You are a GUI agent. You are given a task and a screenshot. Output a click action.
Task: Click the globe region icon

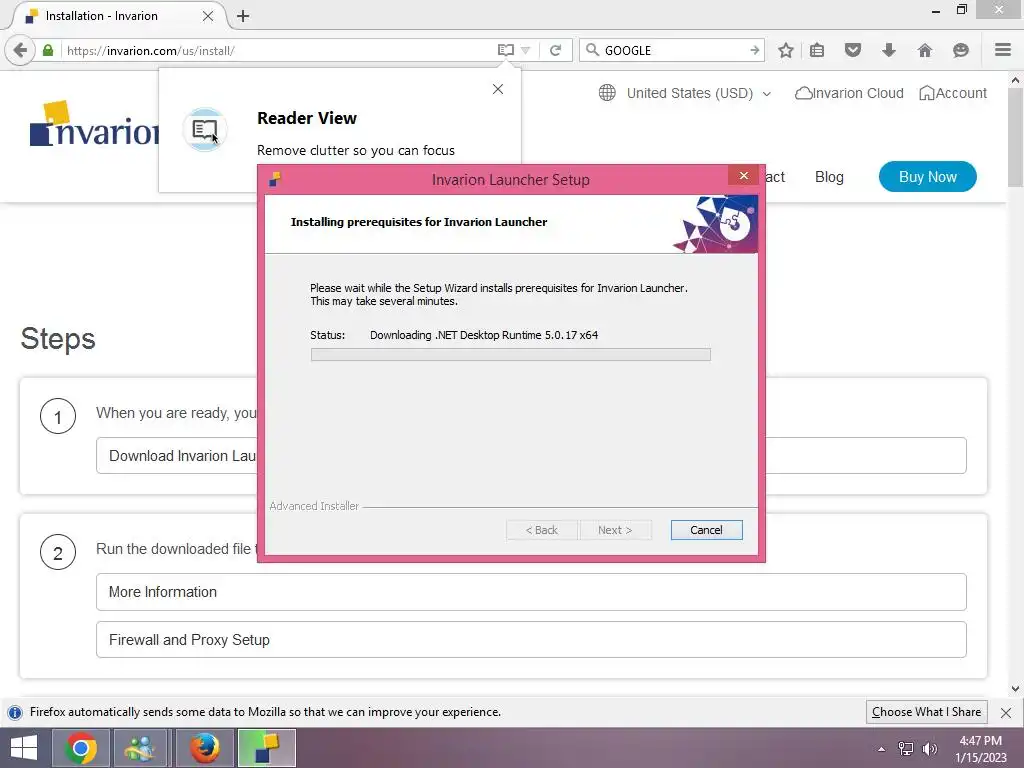[x=607, y=93]
